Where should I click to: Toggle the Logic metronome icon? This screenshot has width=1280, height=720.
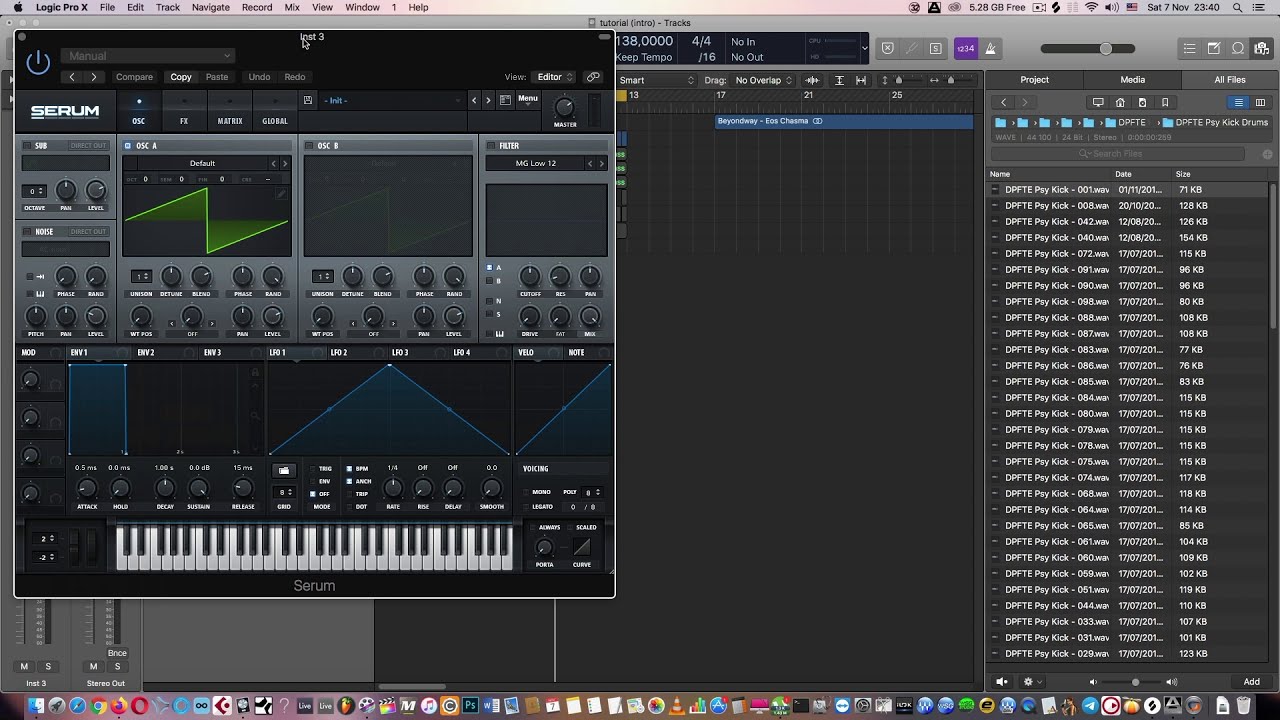990,48
